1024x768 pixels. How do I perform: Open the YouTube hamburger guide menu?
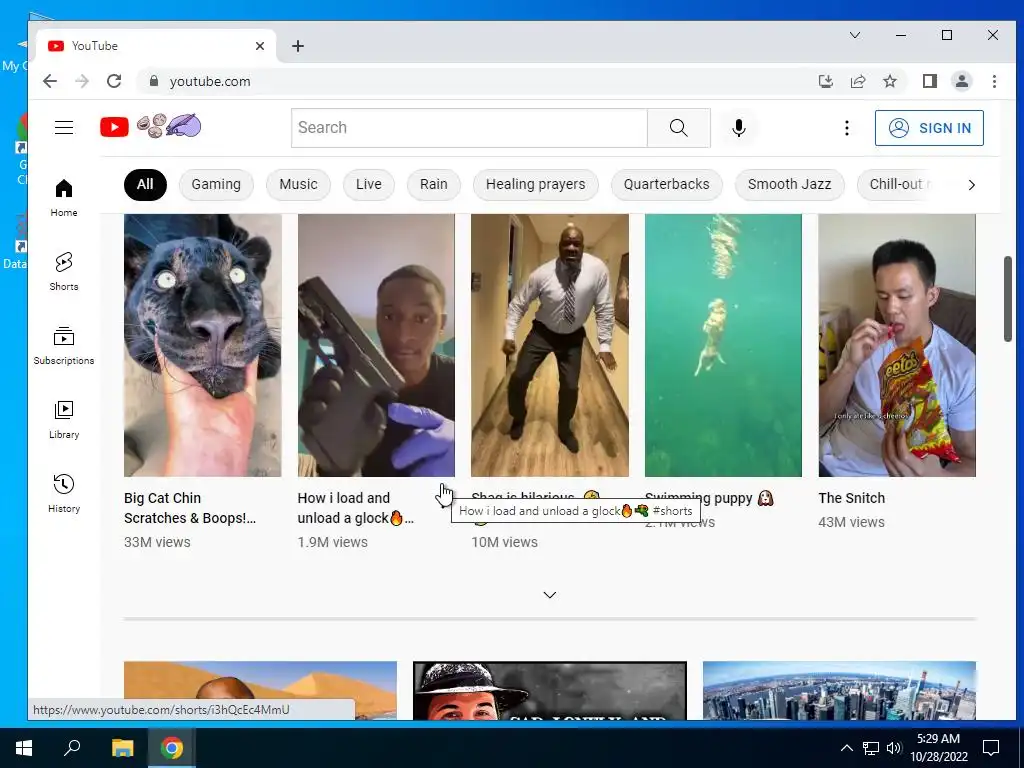(x=64, y=127)
